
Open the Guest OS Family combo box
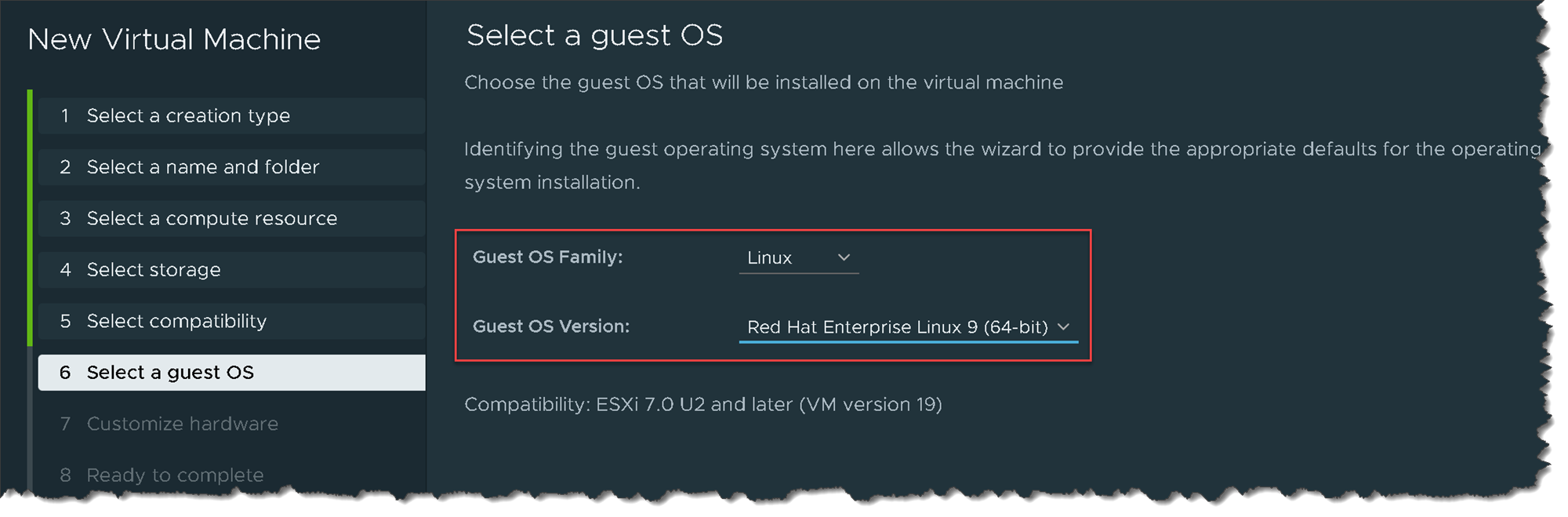798,258
